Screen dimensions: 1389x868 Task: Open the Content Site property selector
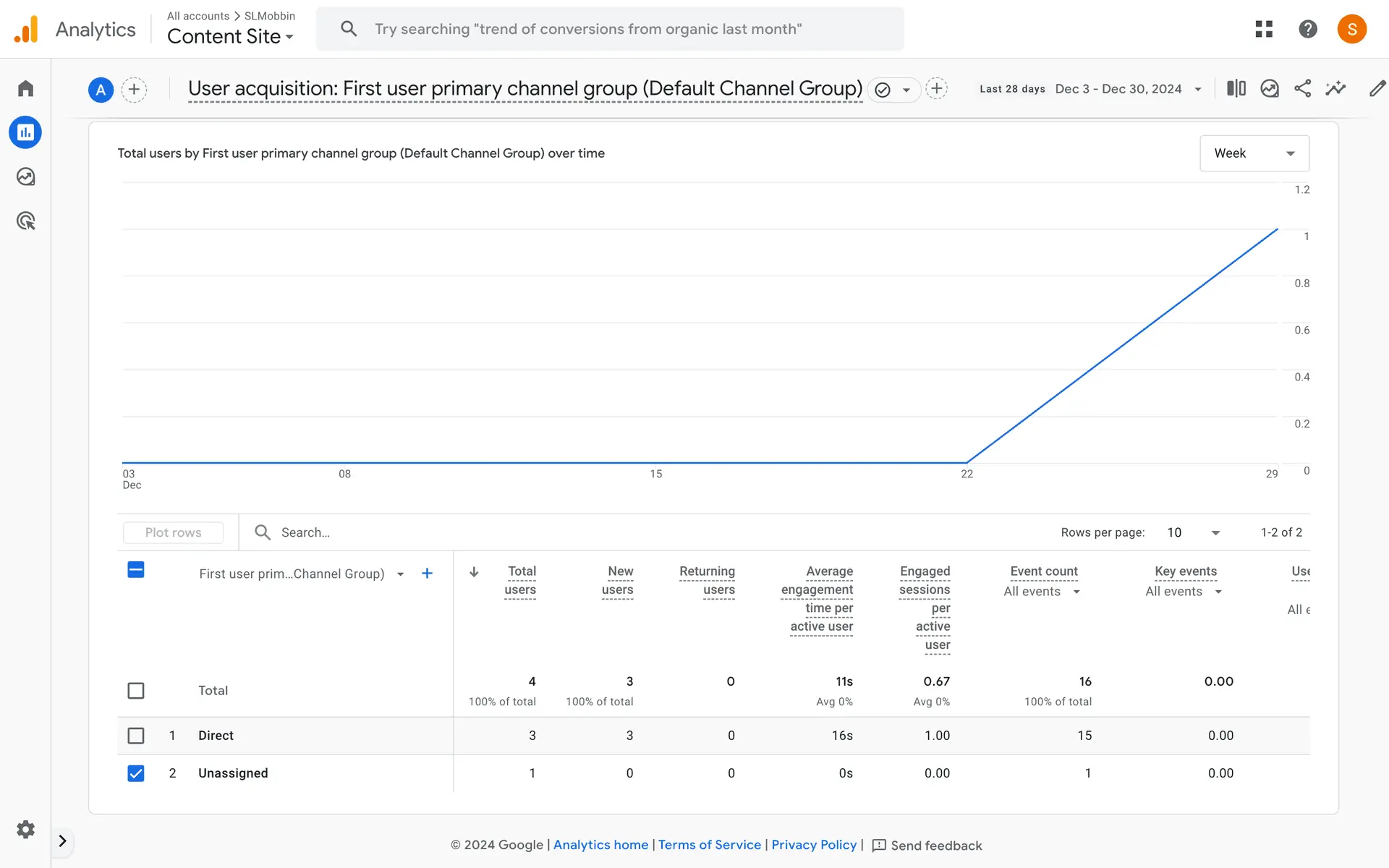pos(230,36)
